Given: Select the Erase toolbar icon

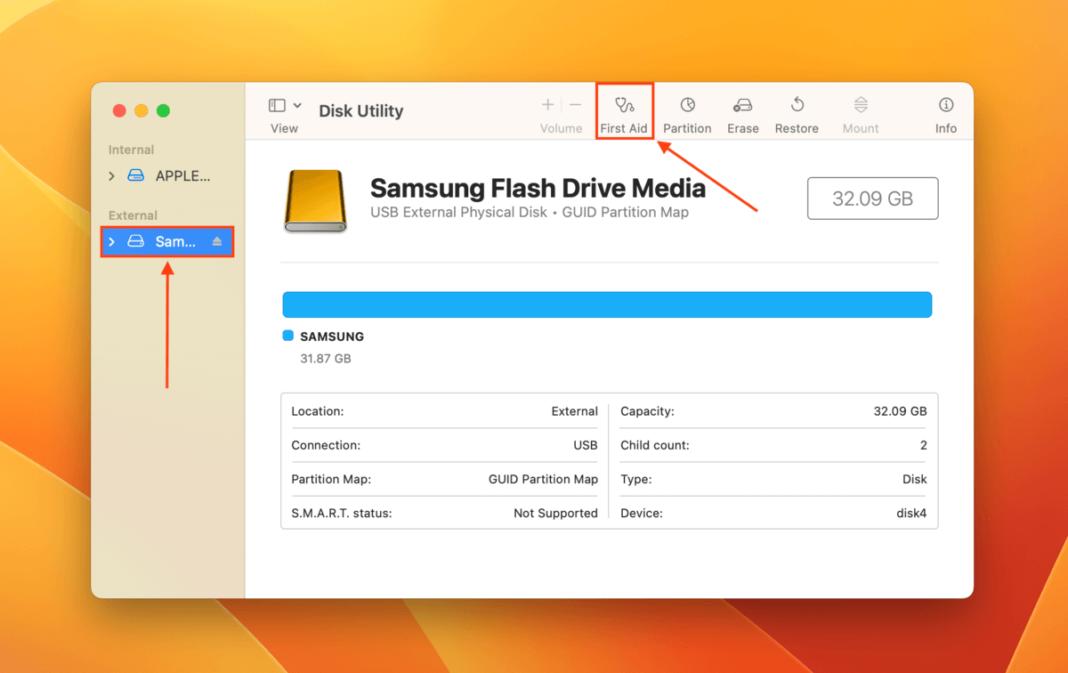Looking at the screenshot, I should point(742,110).
